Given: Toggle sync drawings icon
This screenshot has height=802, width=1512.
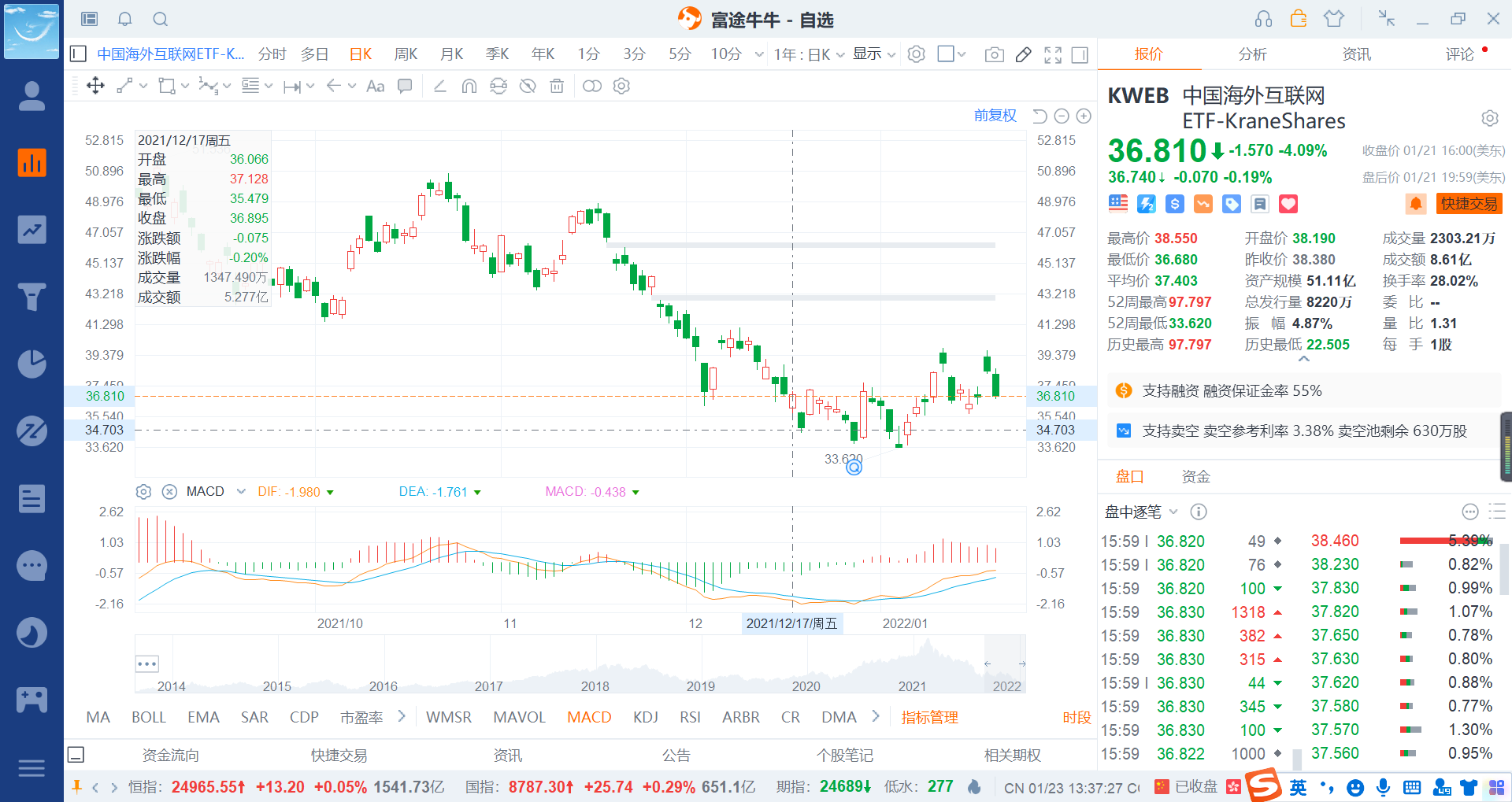Looking at the screenshot, I should pyautogui.click(x=498, y=86).
